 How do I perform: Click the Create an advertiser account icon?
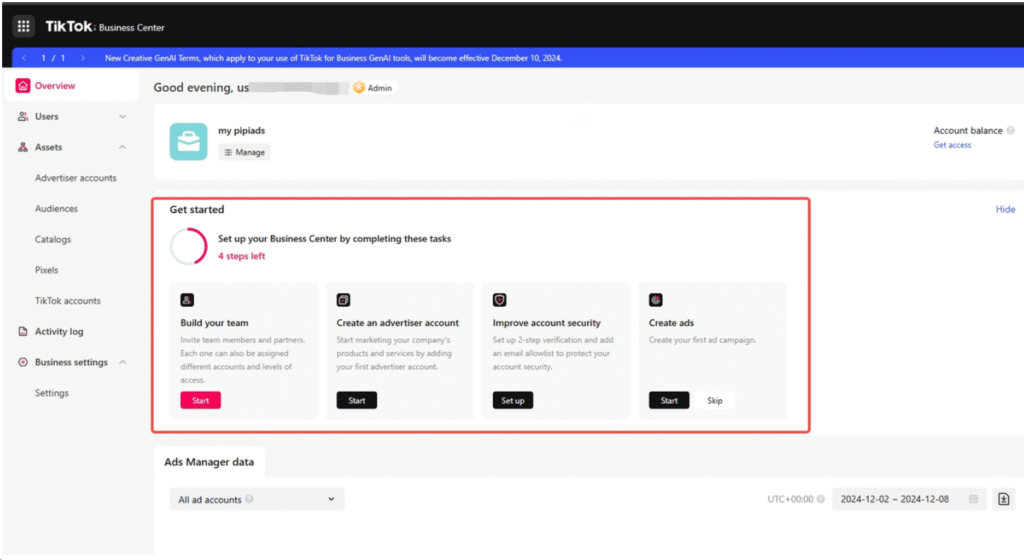pos(343,300)
